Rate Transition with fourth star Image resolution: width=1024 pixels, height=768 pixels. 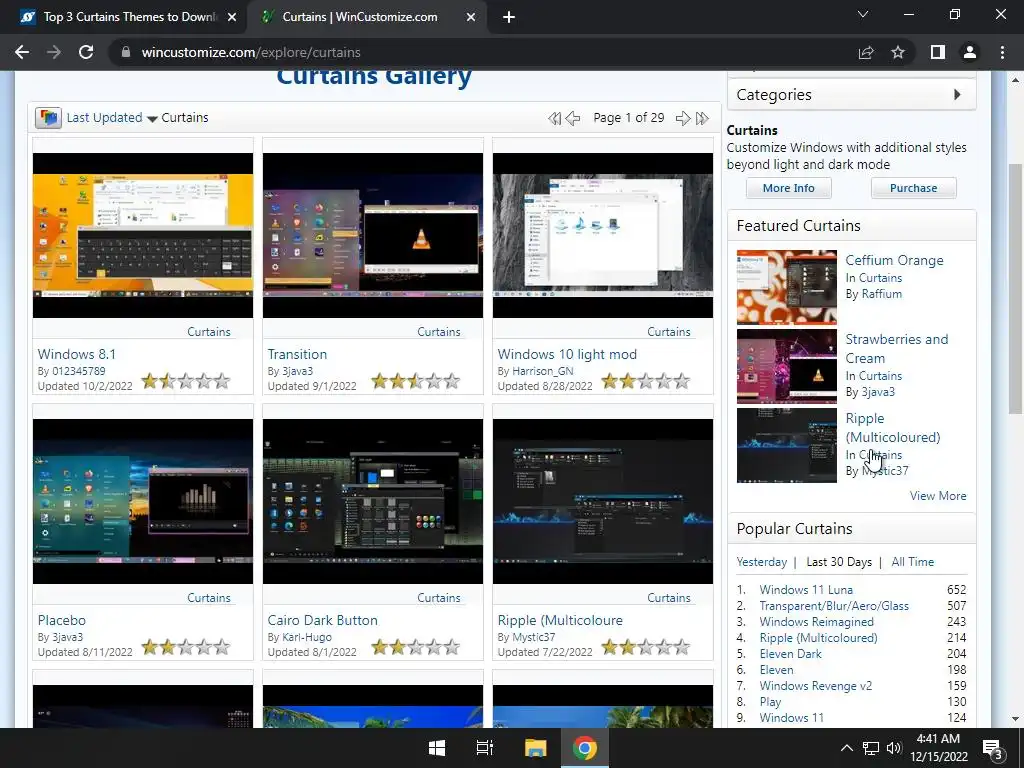pyautogui.click(x=434, y=381)
